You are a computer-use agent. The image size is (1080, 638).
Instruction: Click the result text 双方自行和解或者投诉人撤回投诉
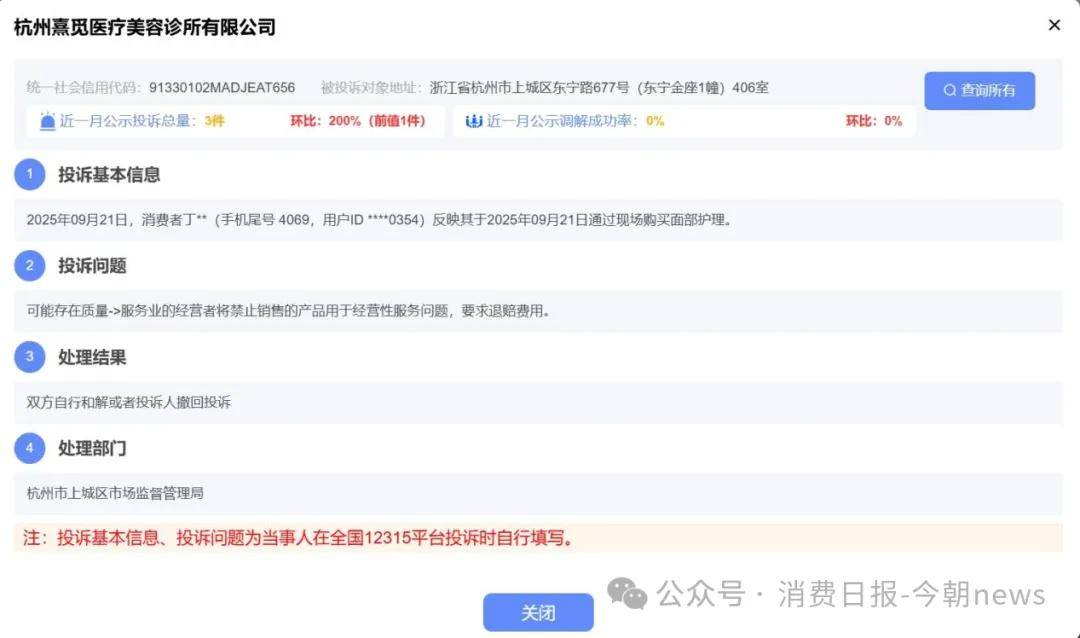pos(129,402)
